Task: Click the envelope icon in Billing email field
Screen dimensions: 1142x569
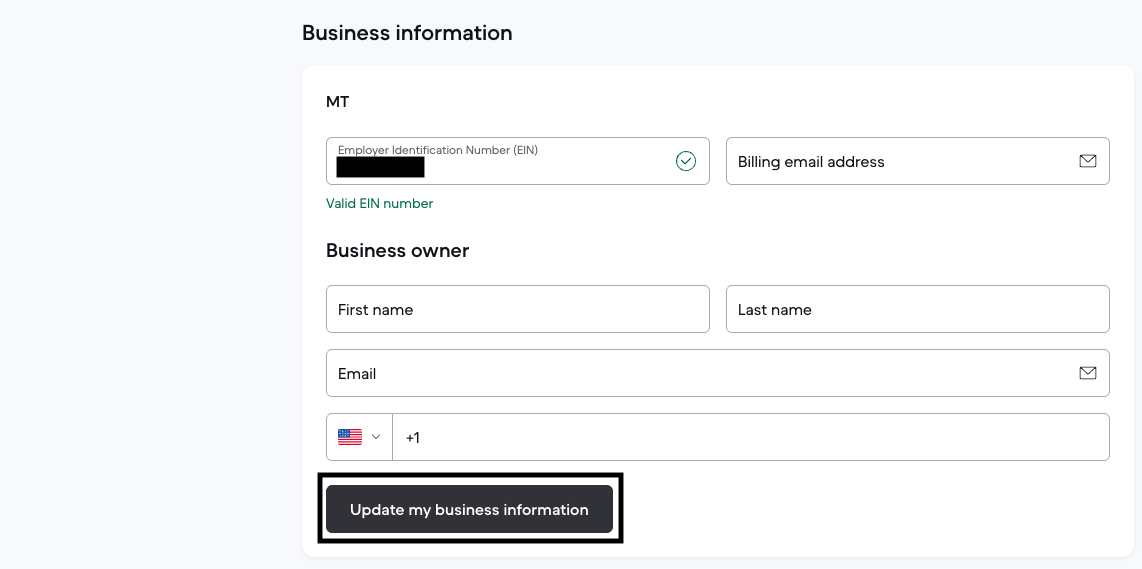Action: 1087,161
